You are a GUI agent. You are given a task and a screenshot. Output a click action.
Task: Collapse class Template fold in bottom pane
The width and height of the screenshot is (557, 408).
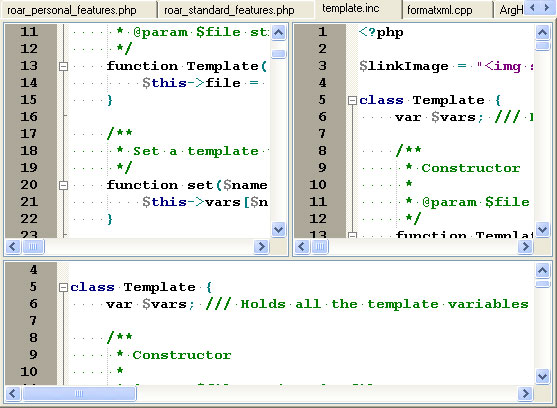[63, 287]
